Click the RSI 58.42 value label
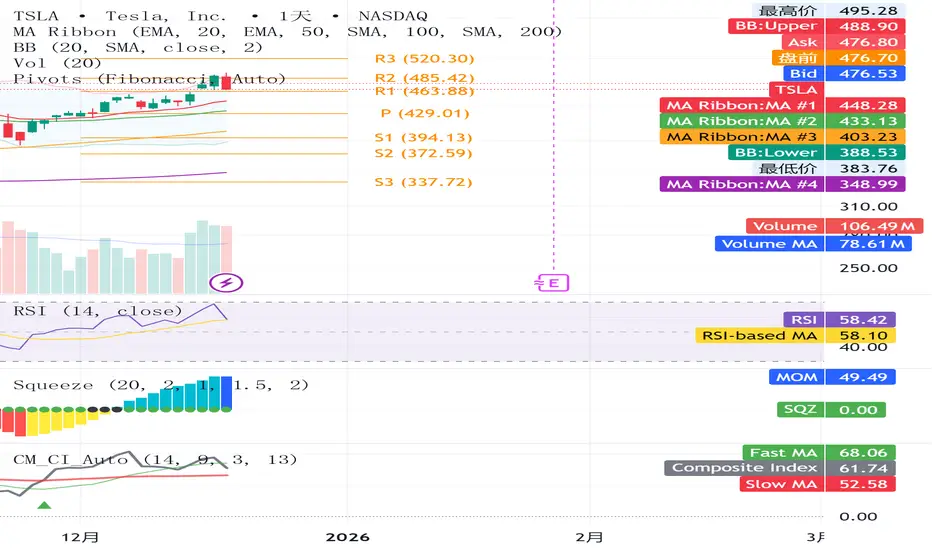 click(x=839, y=320)
